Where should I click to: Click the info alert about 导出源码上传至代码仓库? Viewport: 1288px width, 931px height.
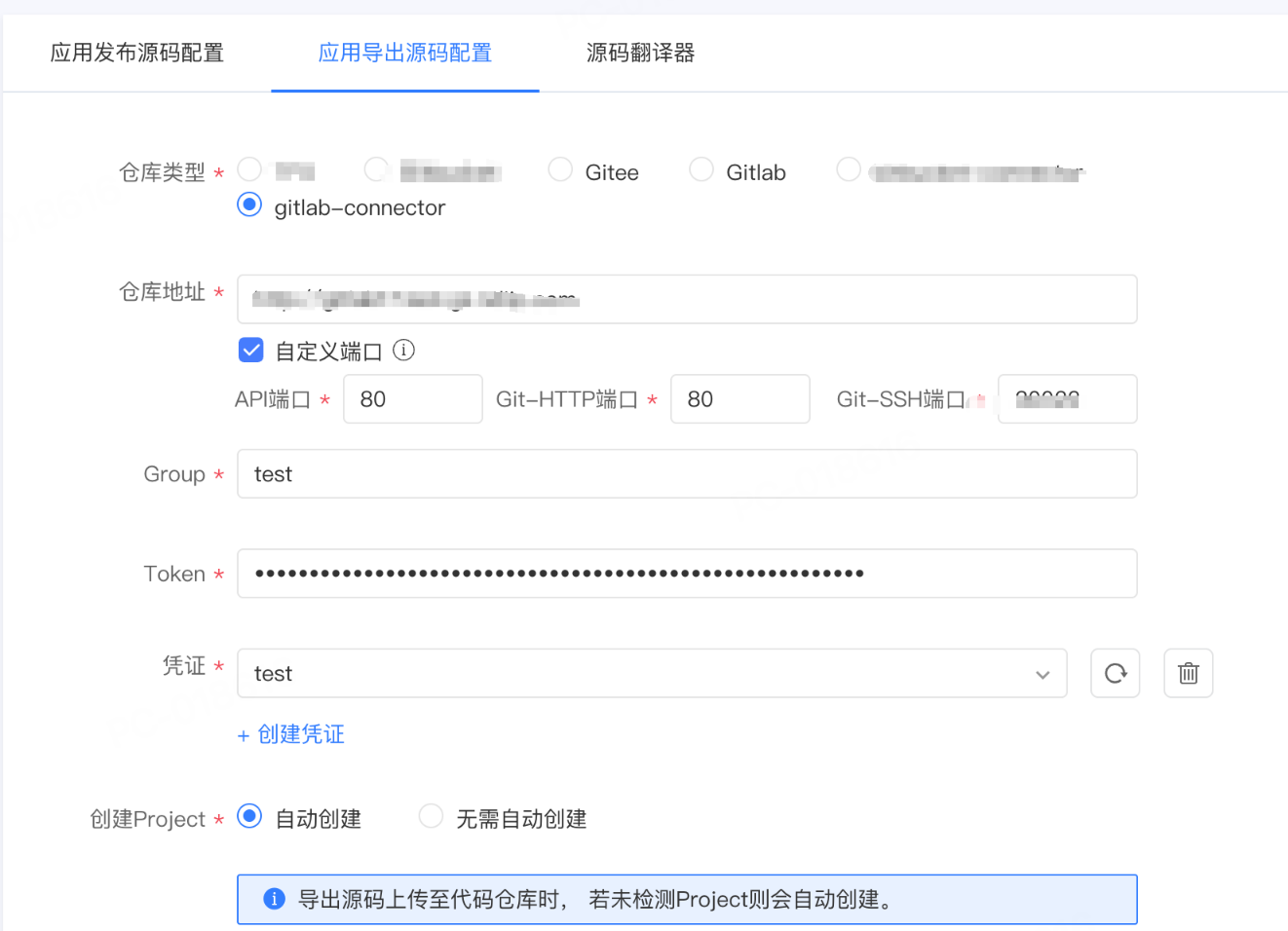click(687, 899)
